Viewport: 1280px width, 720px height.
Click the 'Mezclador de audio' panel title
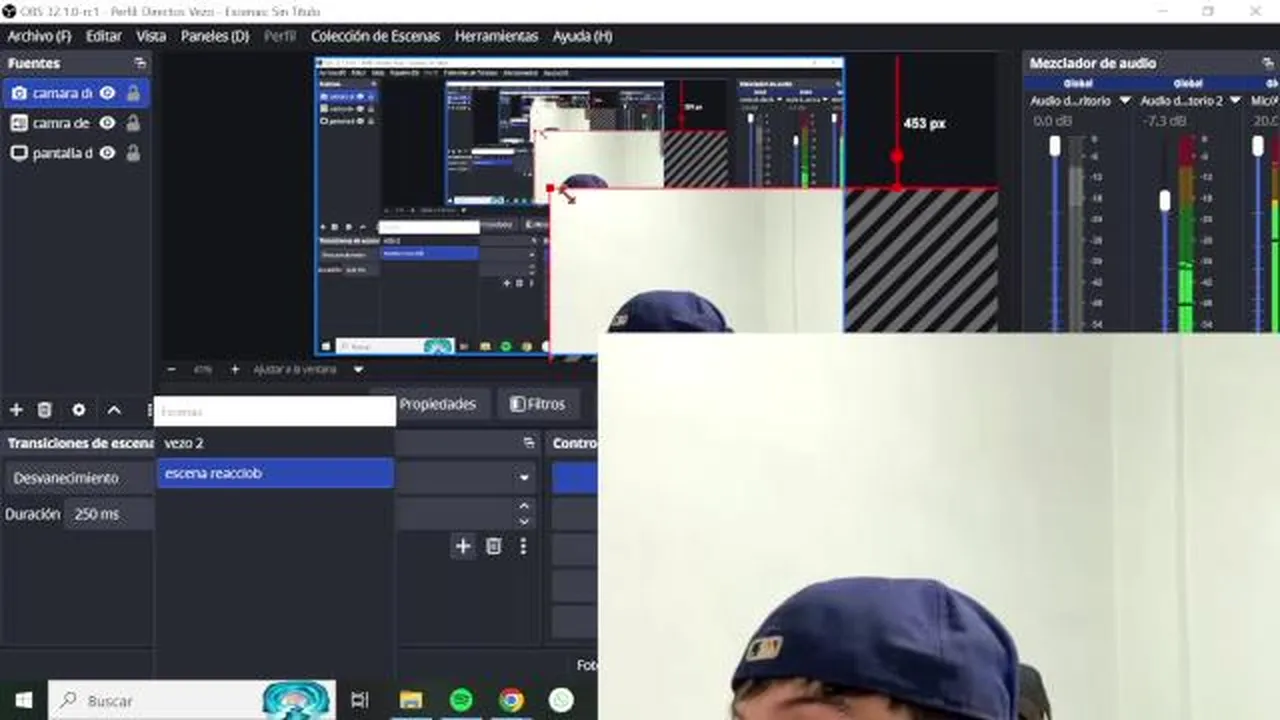pyautogui.click(x=1093, y=63)
